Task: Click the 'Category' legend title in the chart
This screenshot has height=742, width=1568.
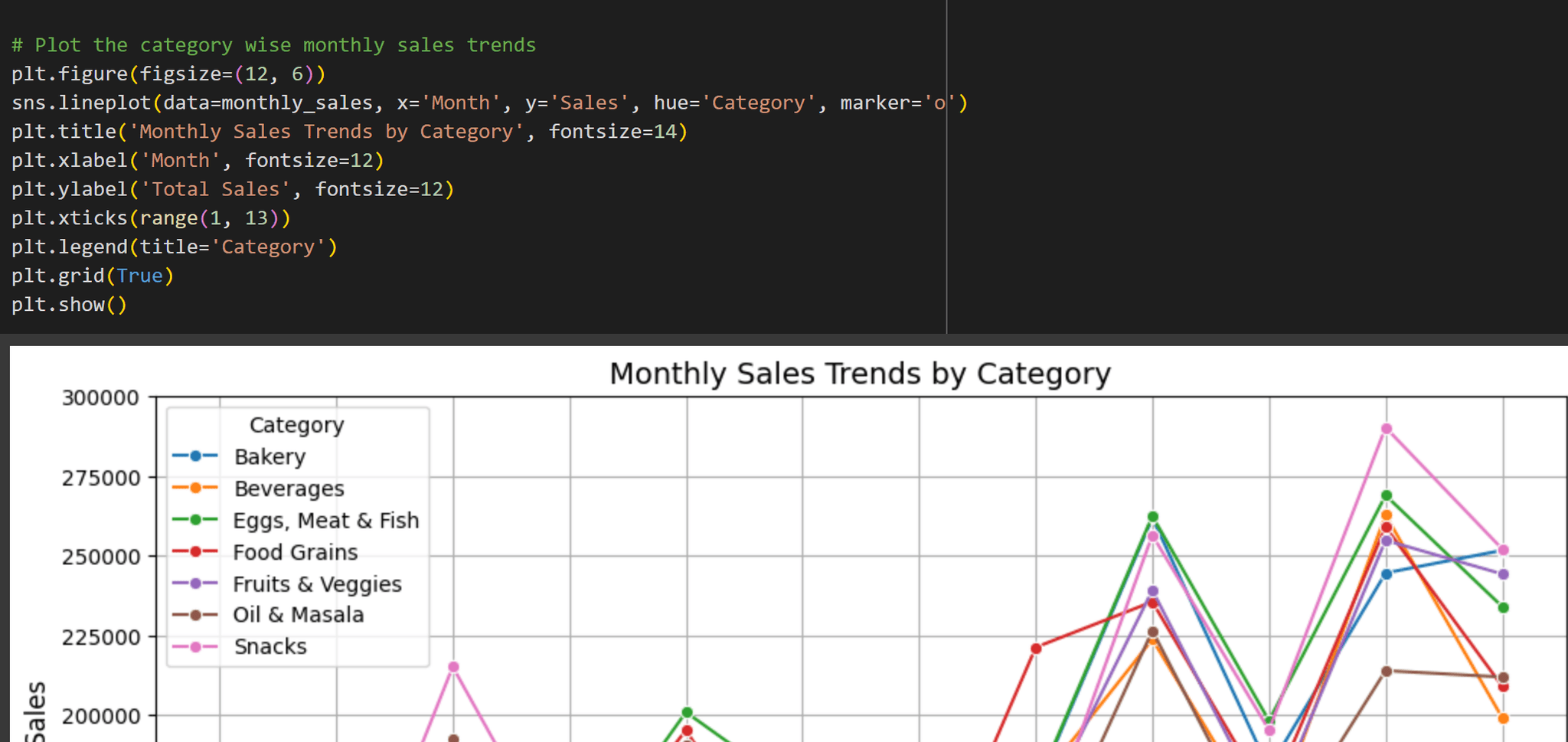Action: [x=297, y=425]
